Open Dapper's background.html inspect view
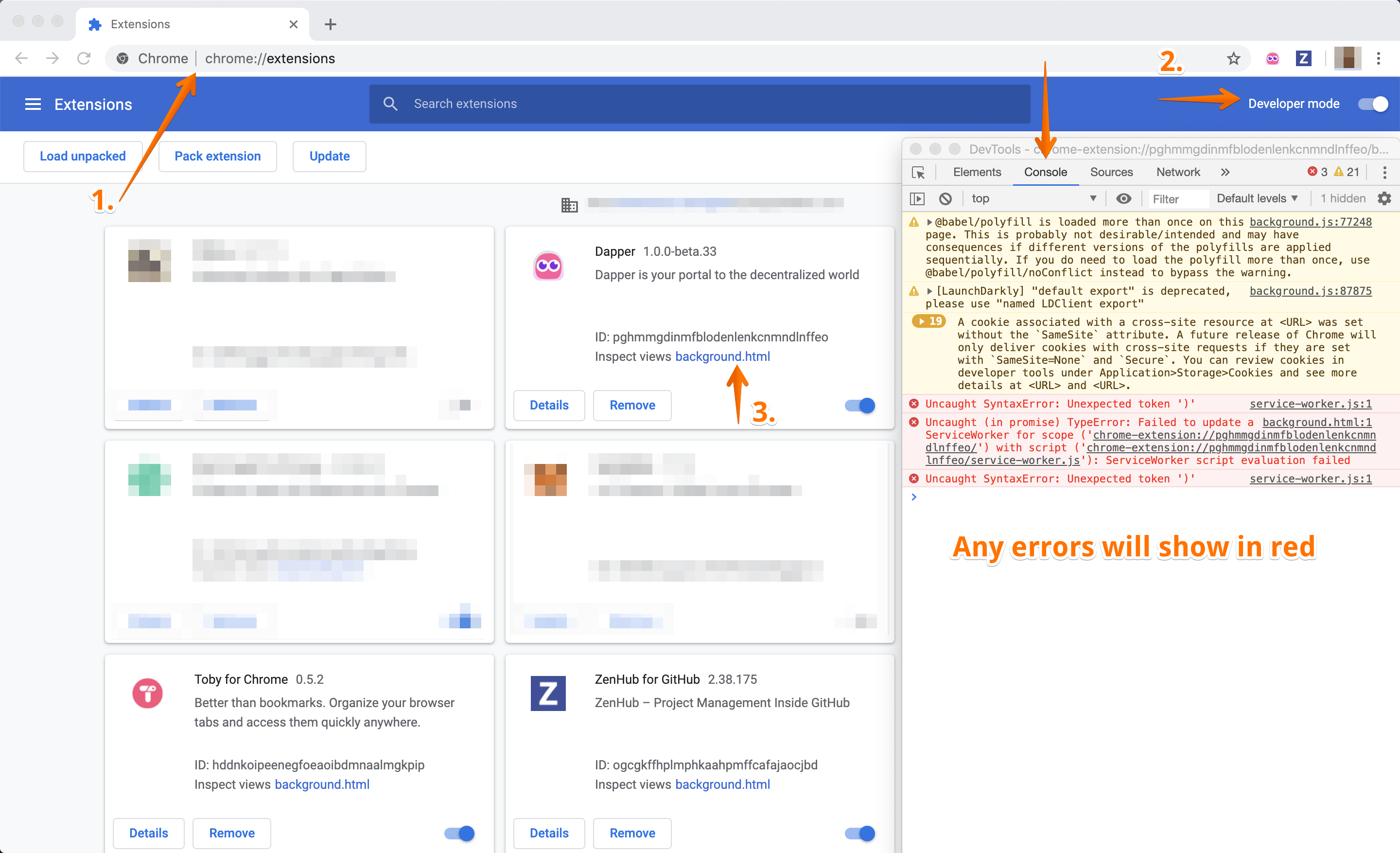Viewport: 1400px width, 853px height. coord(722,356)
